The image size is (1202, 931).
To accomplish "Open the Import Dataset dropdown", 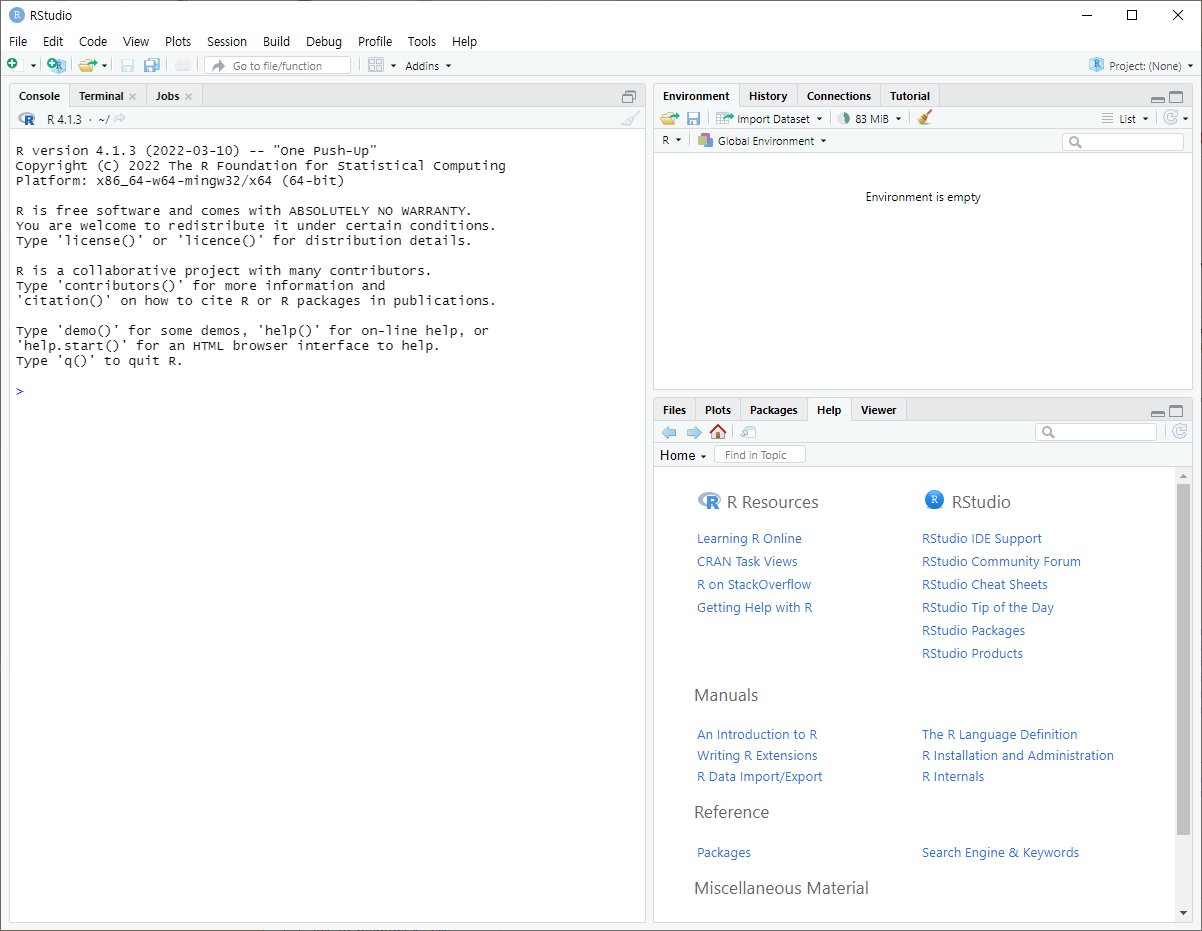I will [x=769, y=118].
